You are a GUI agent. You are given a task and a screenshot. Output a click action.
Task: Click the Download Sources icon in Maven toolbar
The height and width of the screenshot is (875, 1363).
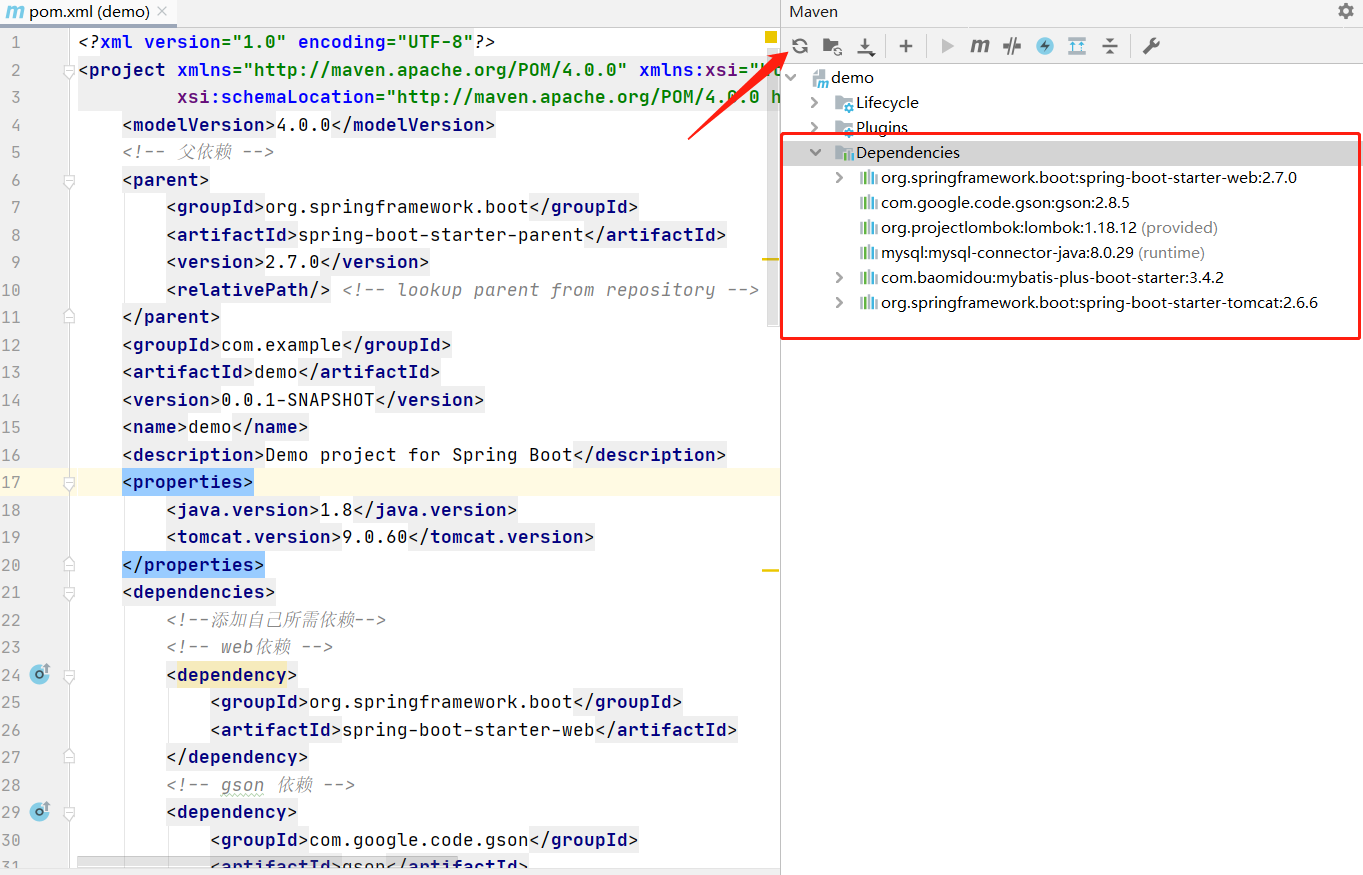coord(866,46)
